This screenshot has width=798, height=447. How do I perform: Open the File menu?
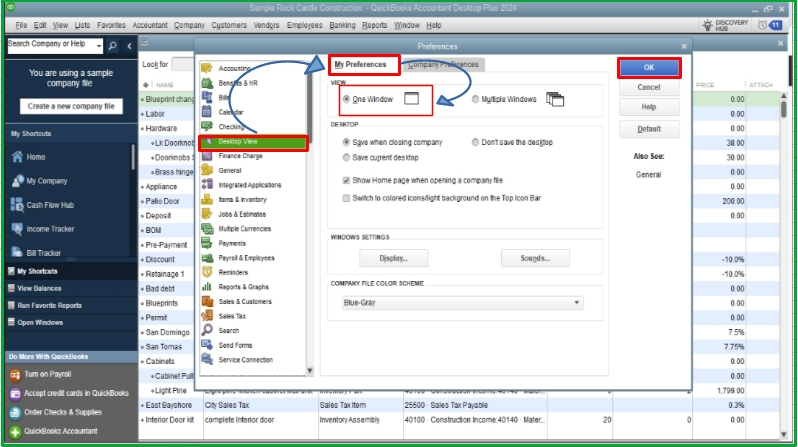click(x=21, y=25)
